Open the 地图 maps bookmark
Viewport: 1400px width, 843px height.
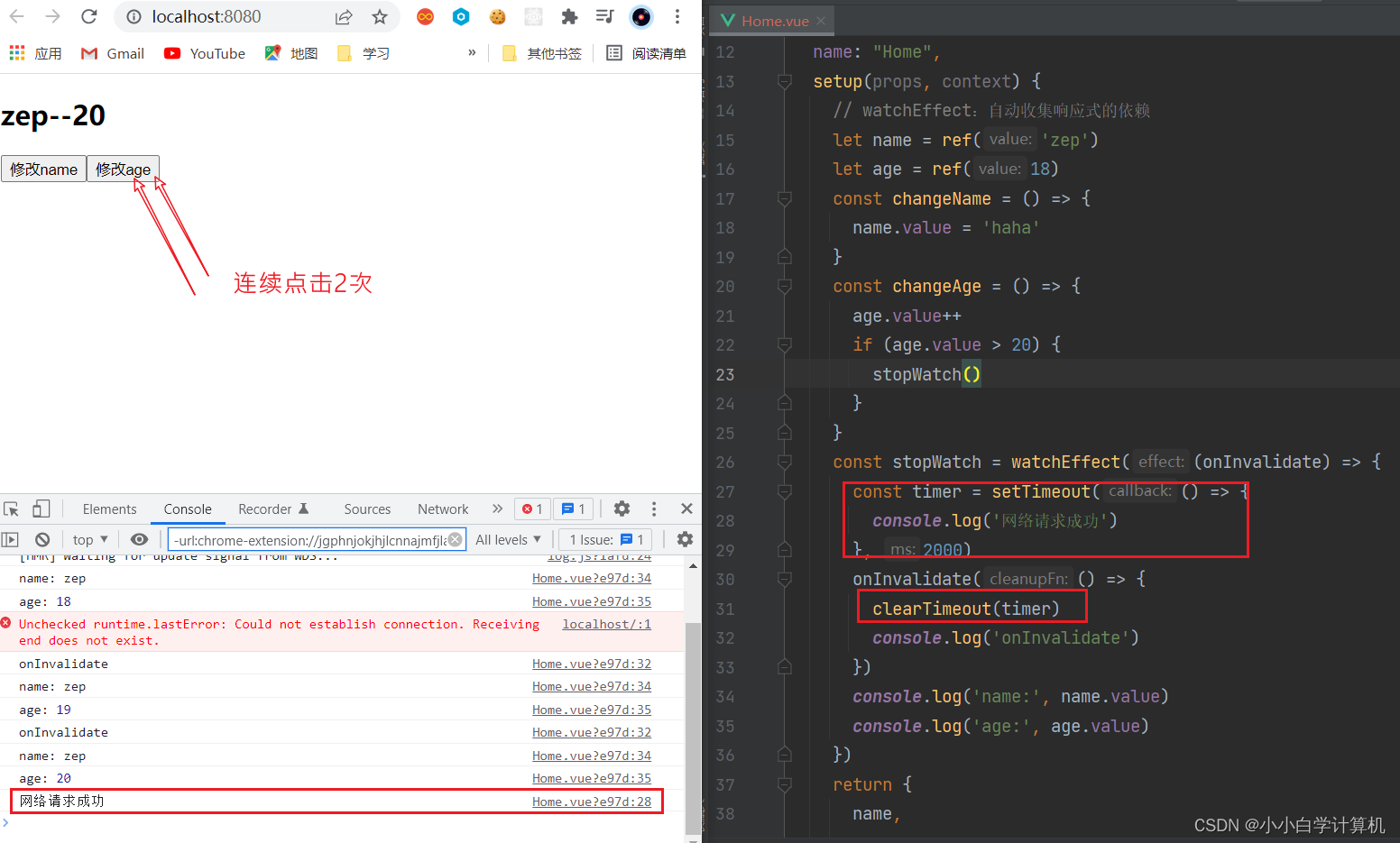[x=291, y=53]
